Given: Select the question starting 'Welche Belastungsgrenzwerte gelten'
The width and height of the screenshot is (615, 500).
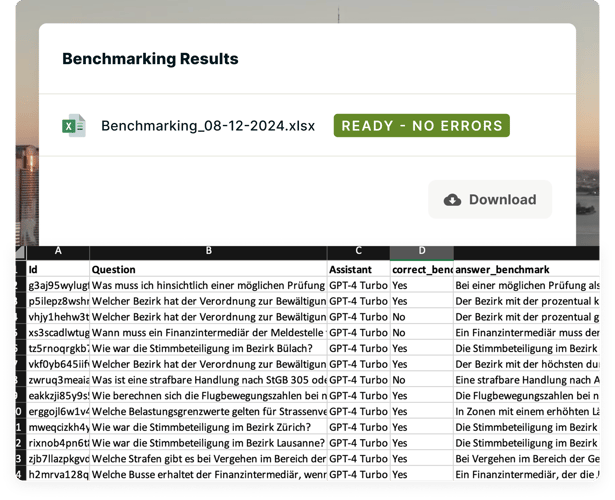Looking at the screenshot, I should pos(208,411).
